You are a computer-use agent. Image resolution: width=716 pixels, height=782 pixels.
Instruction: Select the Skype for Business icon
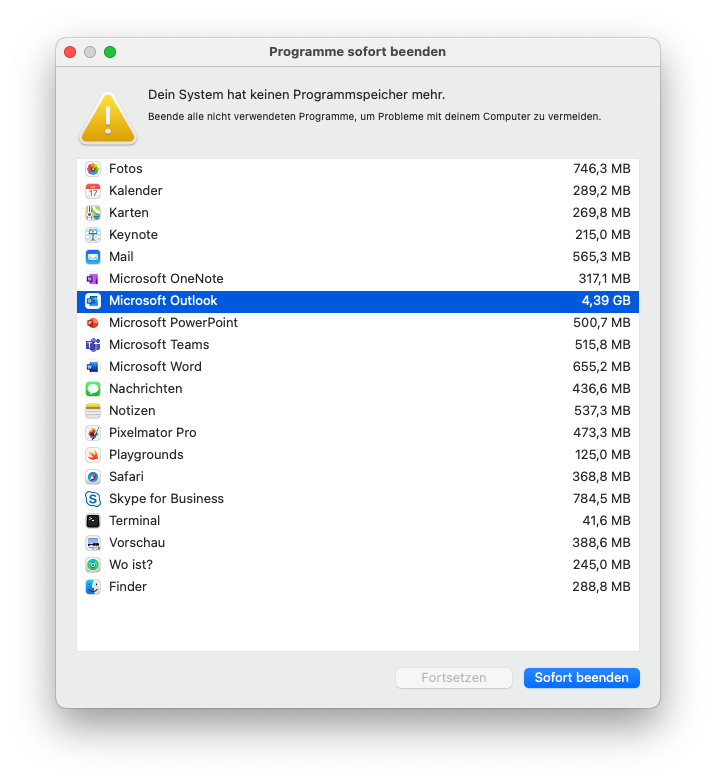pos(93,499)
